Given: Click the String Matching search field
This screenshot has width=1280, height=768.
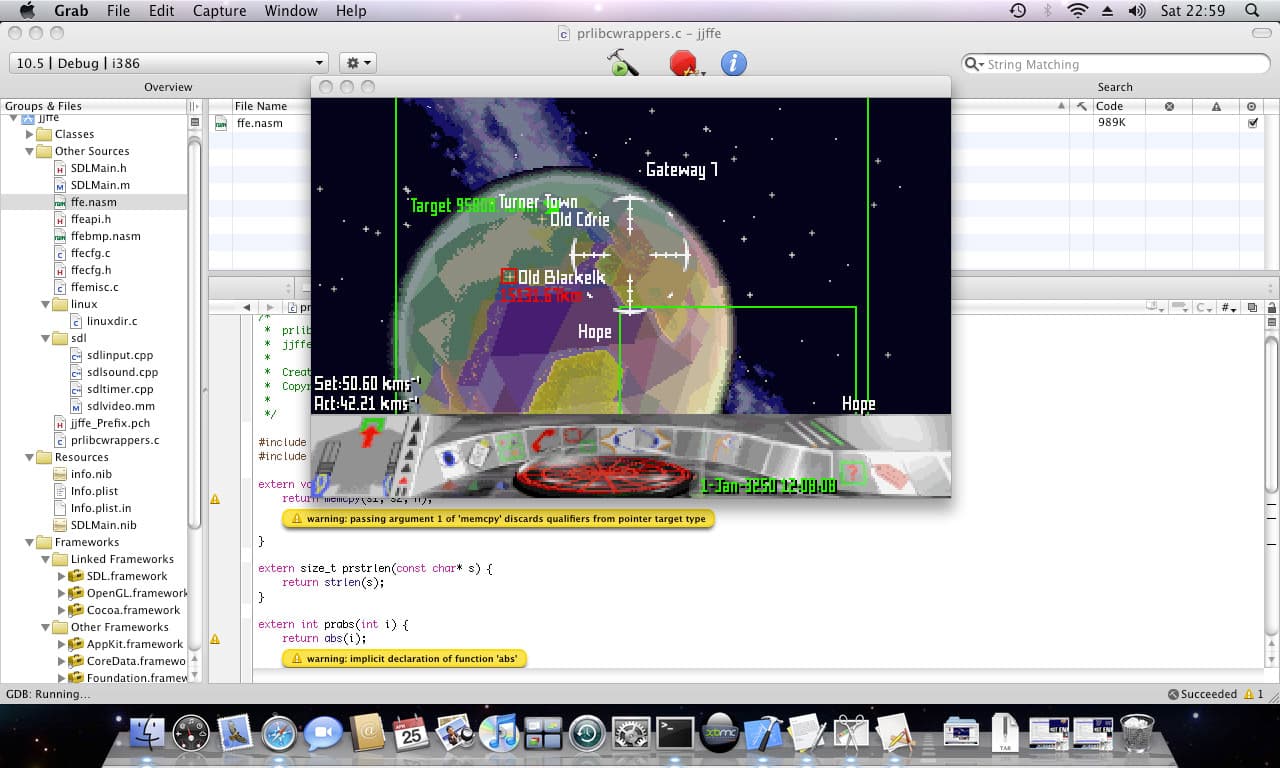Looking at the screenshot, I should [x=1115, y=64].
